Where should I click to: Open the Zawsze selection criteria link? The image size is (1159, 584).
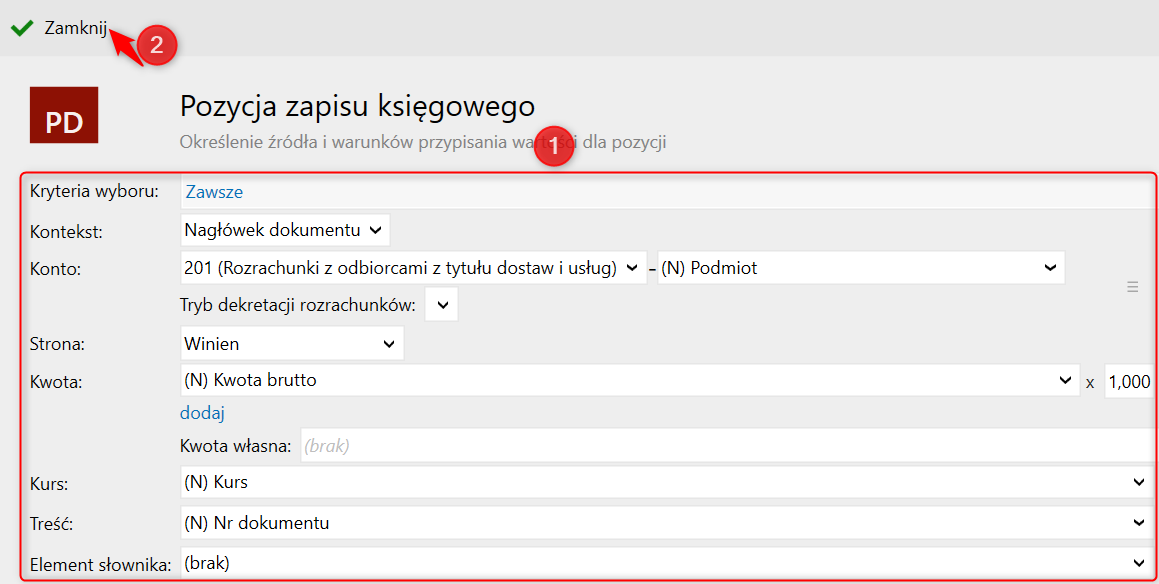click(214, 192)
